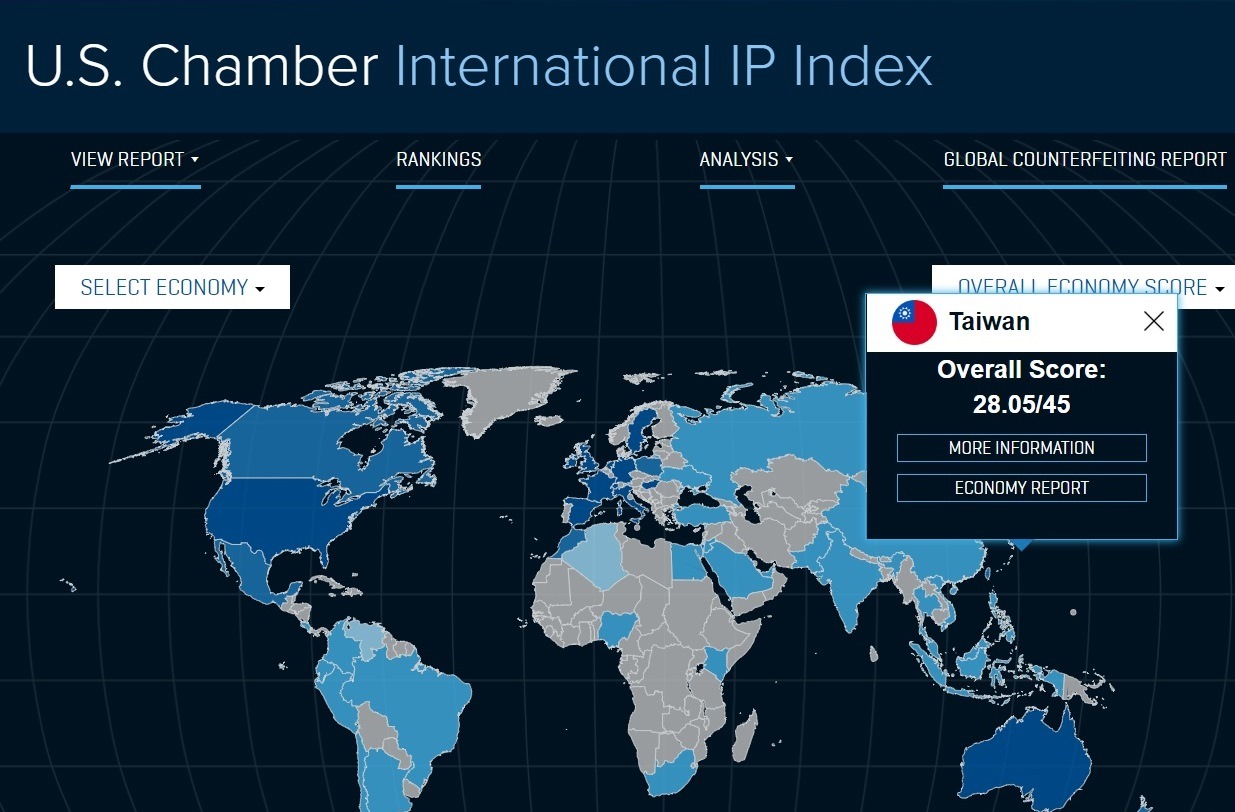Go to the Rankings page
The image size is (1235, 812).
pos(439,160)
